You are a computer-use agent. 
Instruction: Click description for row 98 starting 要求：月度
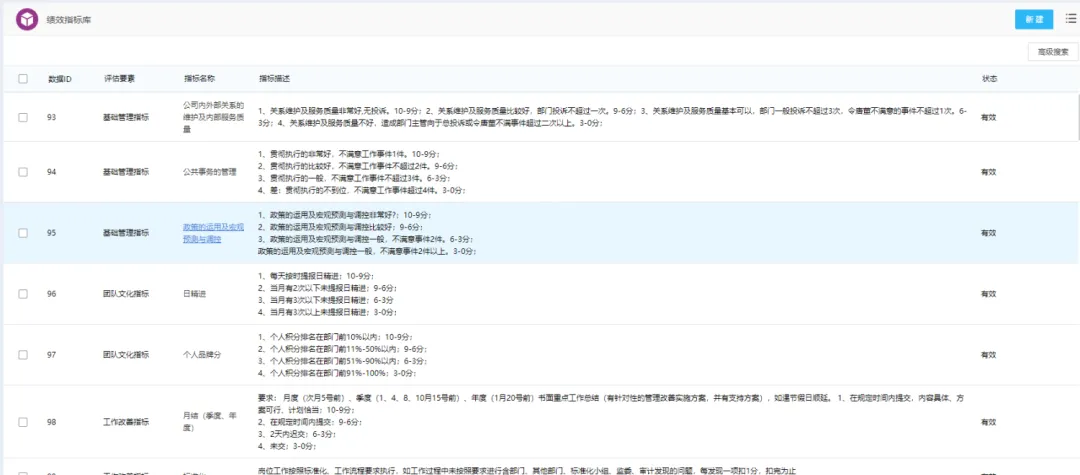click(x=613, y=421)
